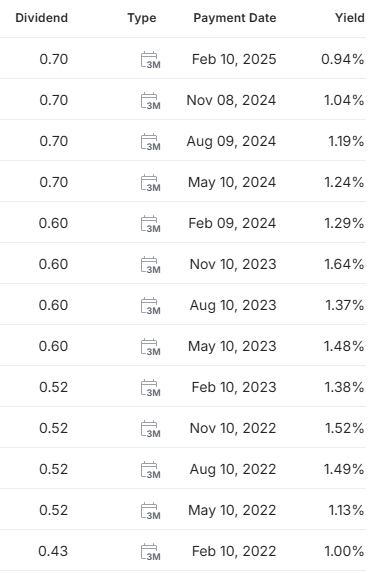
Task: Click the May 10, 2022 payment date
Action: pyautogui.click(x=232, y=510)
